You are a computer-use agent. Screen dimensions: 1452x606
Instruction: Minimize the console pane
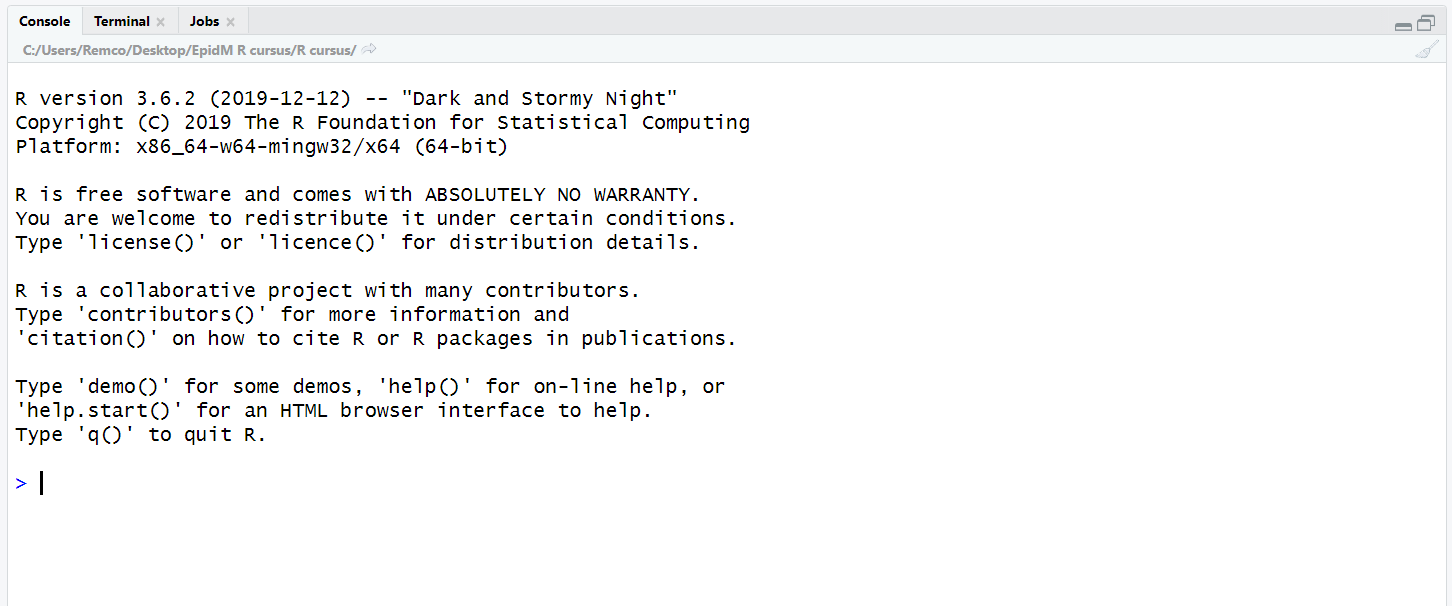pyautogui.click(x=1403, y=25)
